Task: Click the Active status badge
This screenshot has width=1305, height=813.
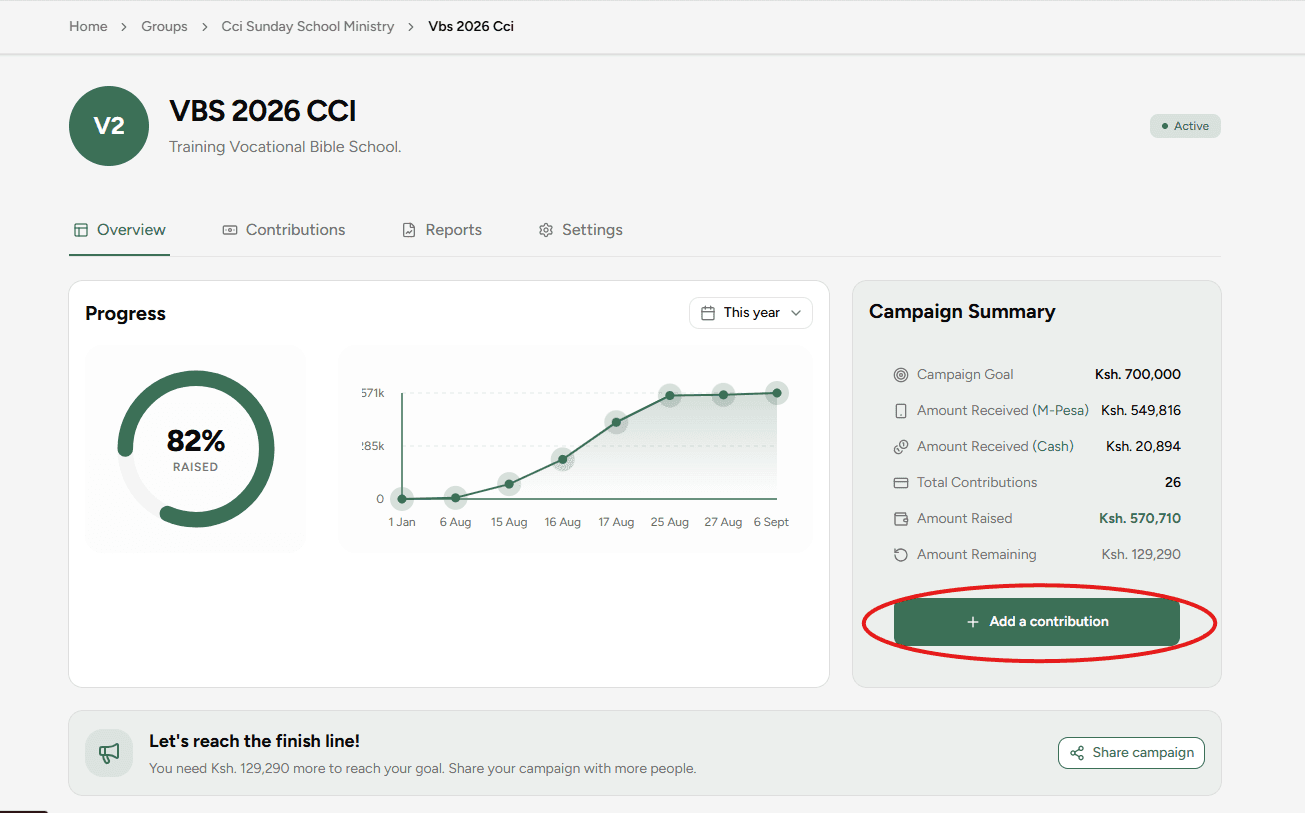Action: [1185, 126]
